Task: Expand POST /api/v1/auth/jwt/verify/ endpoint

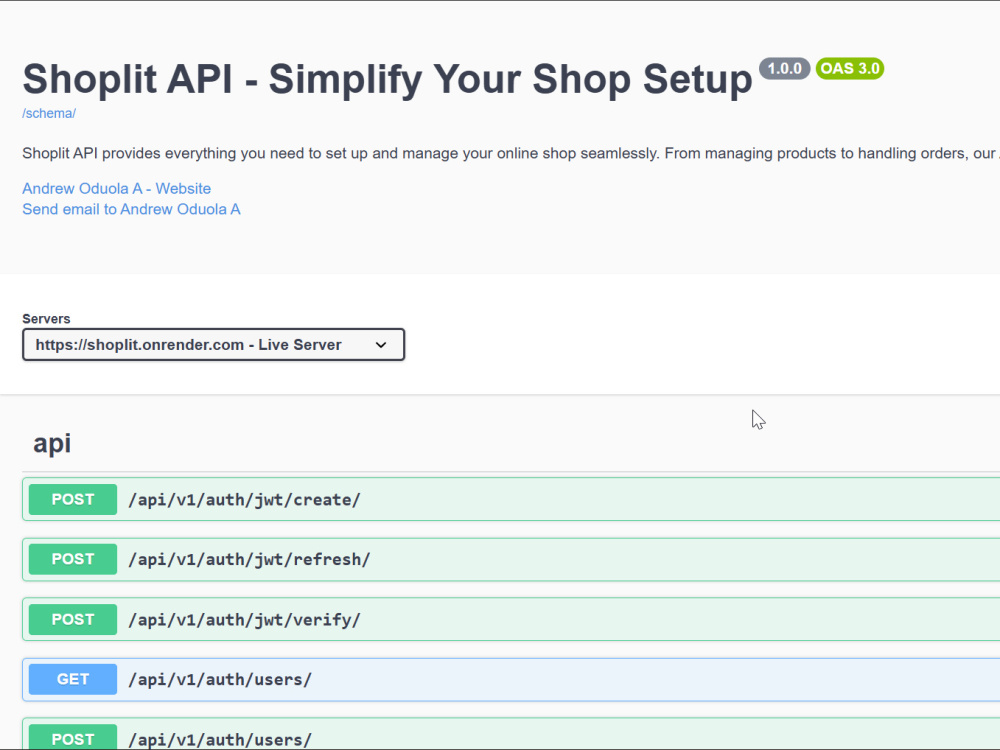Action: (x=511, y=619)
